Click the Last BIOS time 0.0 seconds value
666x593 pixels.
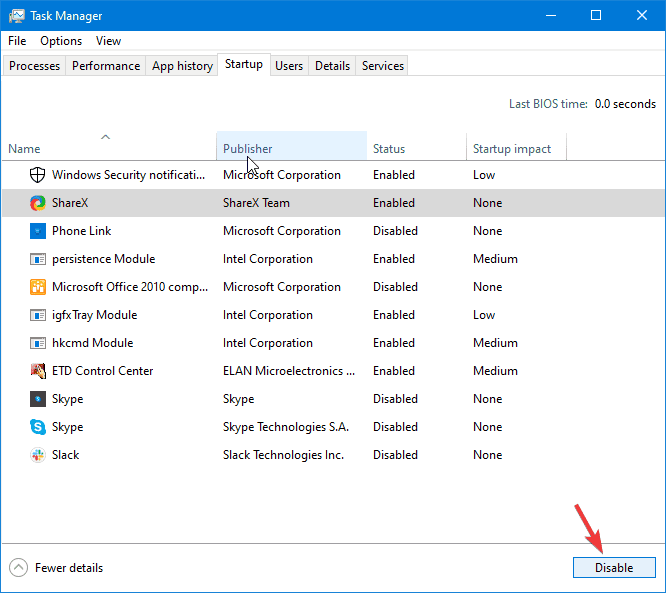tap(625, 104)
